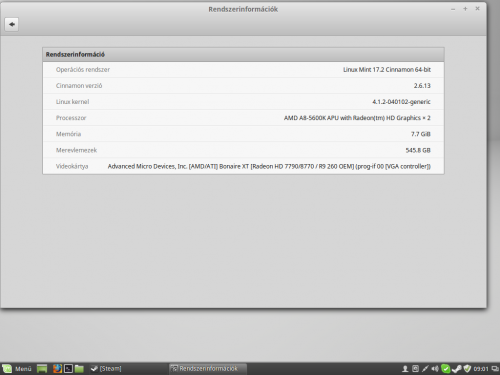Launch Firefox from the panel
The width and height of the screenshot is (500, 375).
point(57,369)
